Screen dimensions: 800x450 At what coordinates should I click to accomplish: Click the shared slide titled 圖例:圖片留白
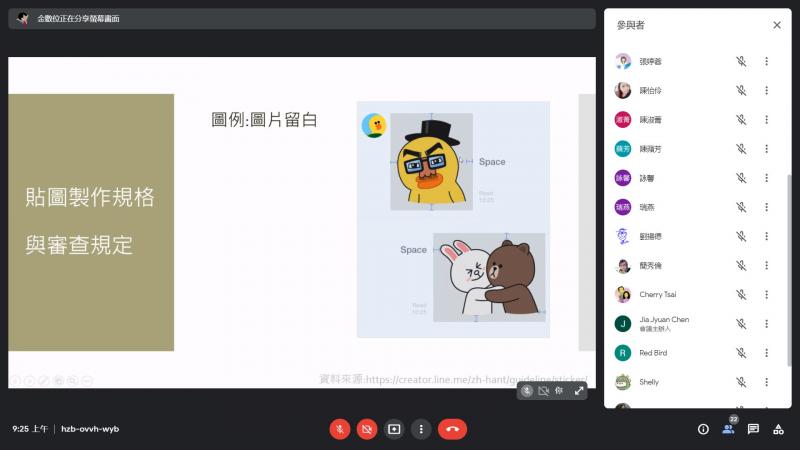pyautogui.click(x=302, y=222)
